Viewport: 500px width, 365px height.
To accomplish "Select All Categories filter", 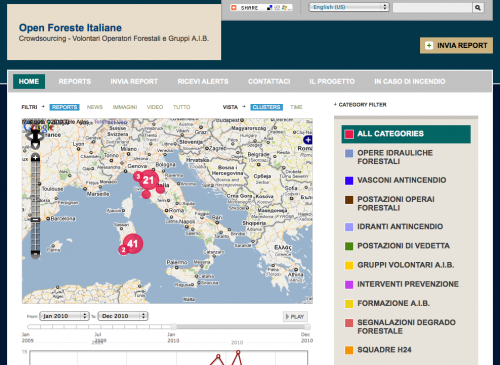I will pos(406,134).
